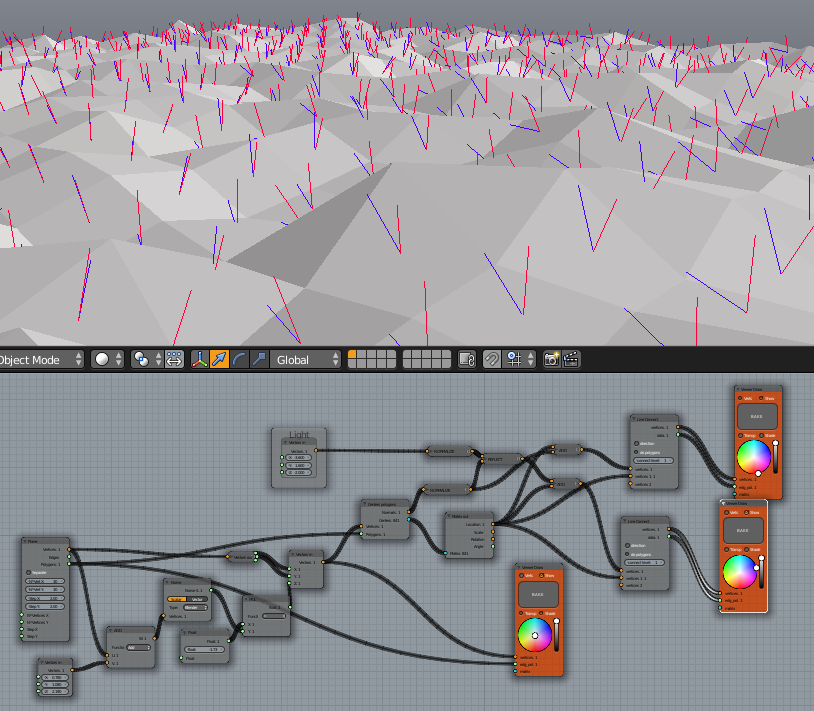Open the pivot point selector
Viewport: 814px width, 711px height.
[146, 360]
